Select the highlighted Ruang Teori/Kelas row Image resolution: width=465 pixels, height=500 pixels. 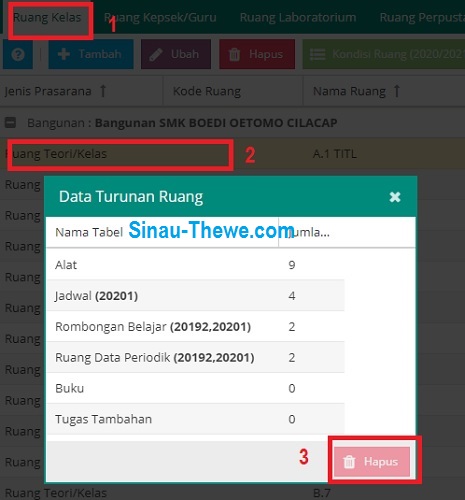(232, 154)
